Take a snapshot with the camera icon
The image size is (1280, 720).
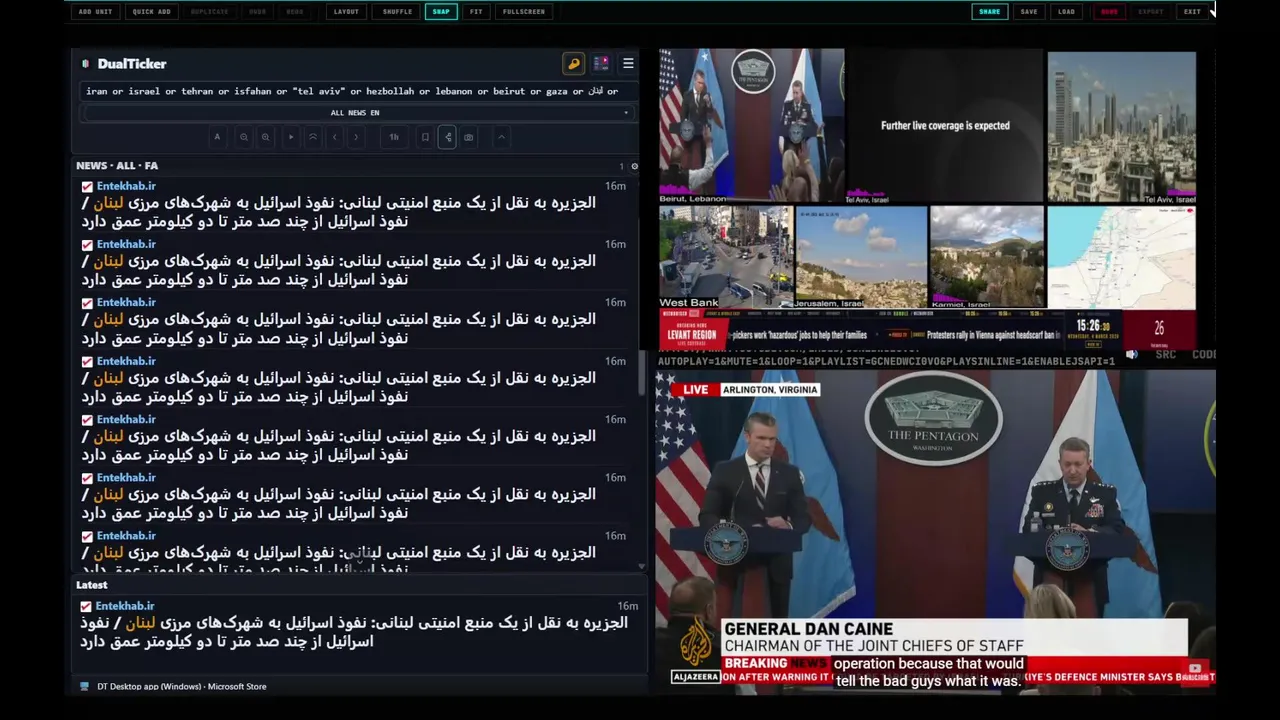(469, 137)
